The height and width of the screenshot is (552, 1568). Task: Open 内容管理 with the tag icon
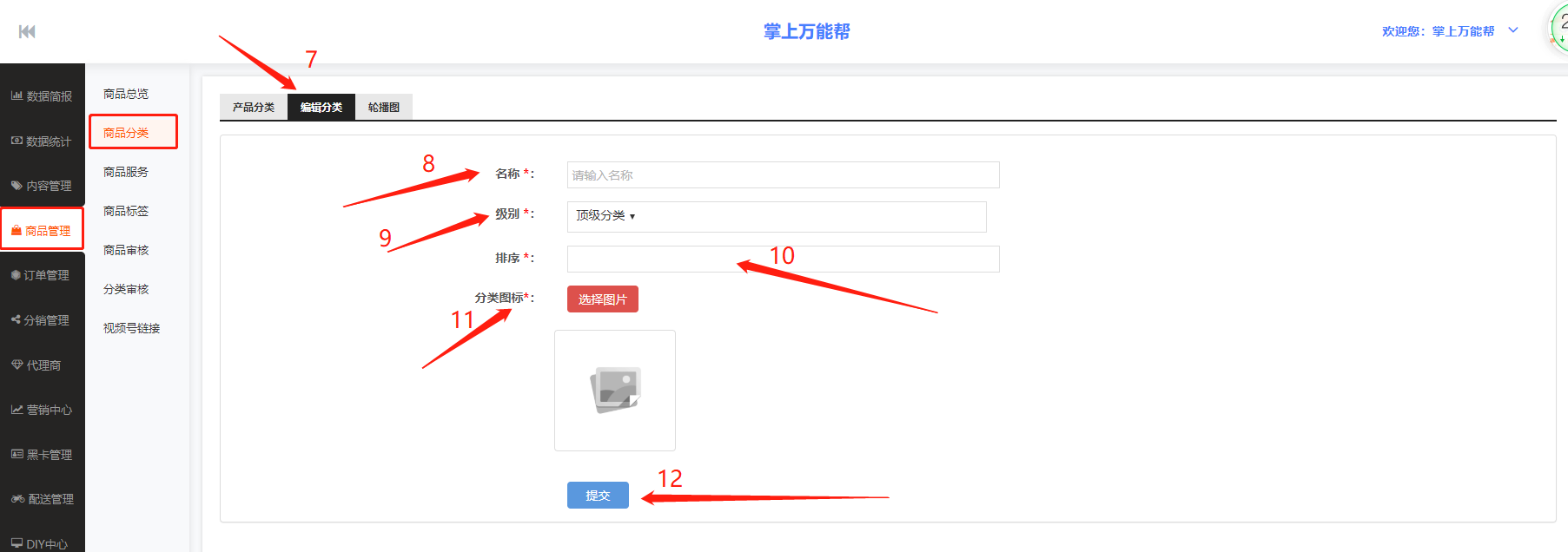click(x=42, y=186)
